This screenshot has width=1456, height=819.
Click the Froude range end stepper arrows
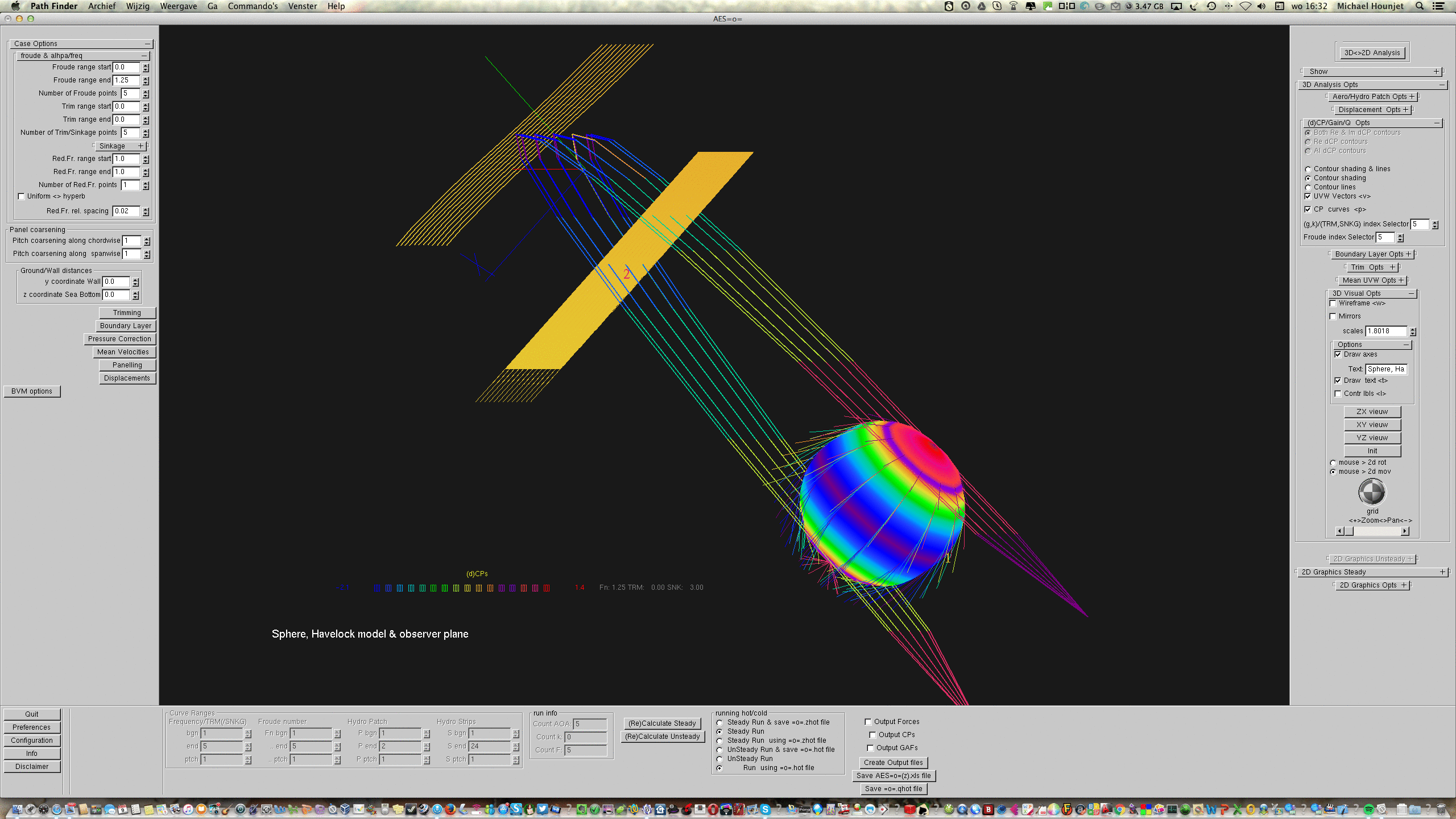[x=146, y=80]
